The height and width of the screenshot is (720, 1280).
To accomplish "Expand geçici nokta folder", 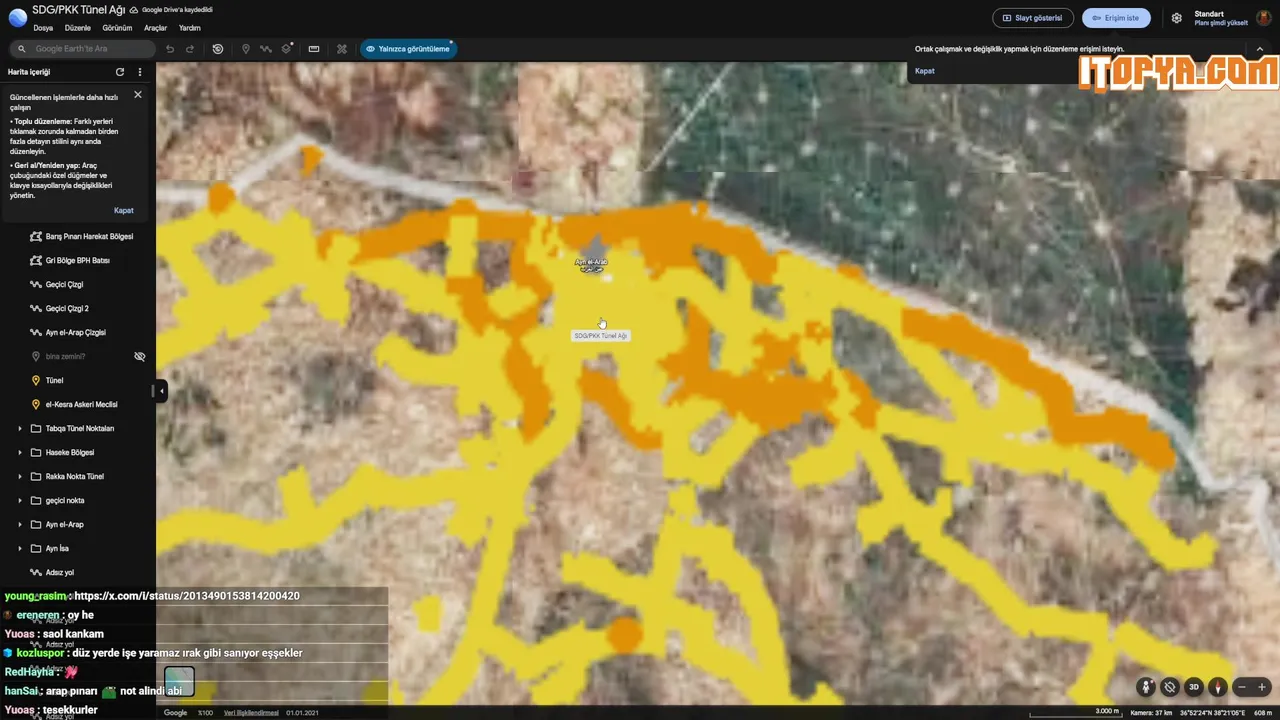I will click(x=20, y=500).
